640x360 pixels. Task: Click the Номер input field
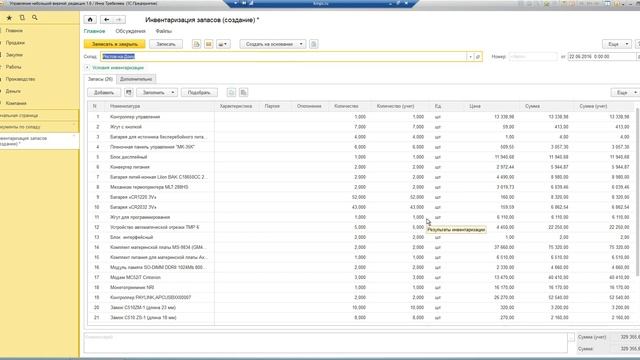click(533, 57)
